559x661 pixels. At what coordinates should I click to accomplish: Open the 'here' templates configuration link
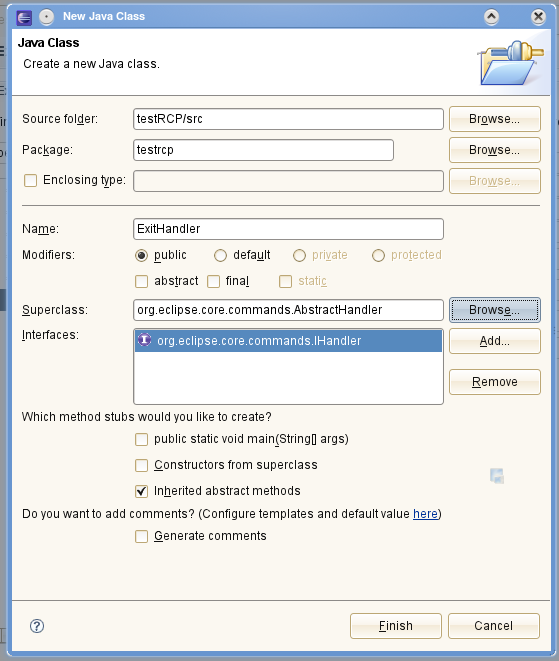[425, 514]
